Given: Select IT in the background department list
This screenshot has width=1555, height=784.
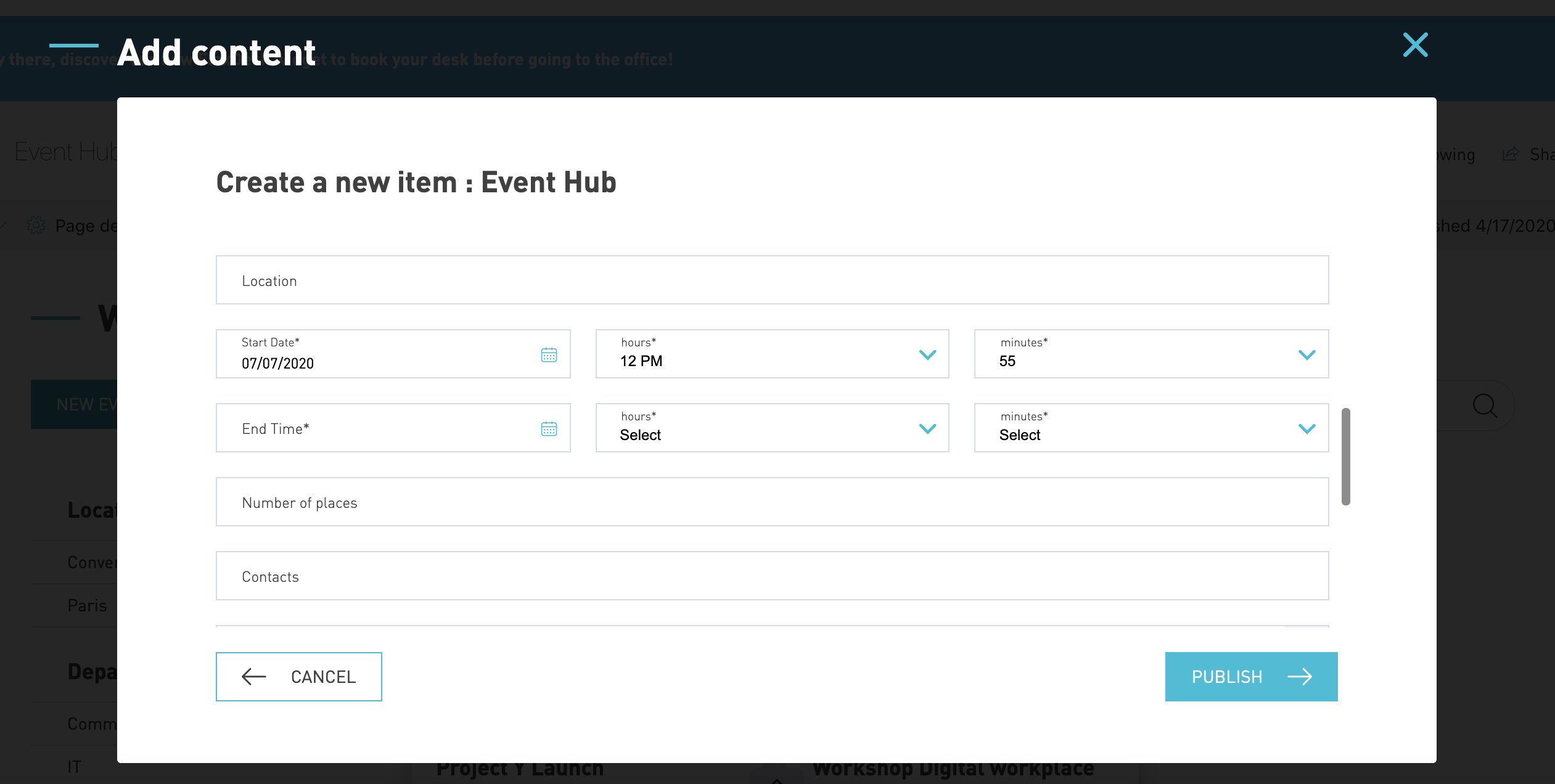Looking at the screenshot, I should [74, 767].
